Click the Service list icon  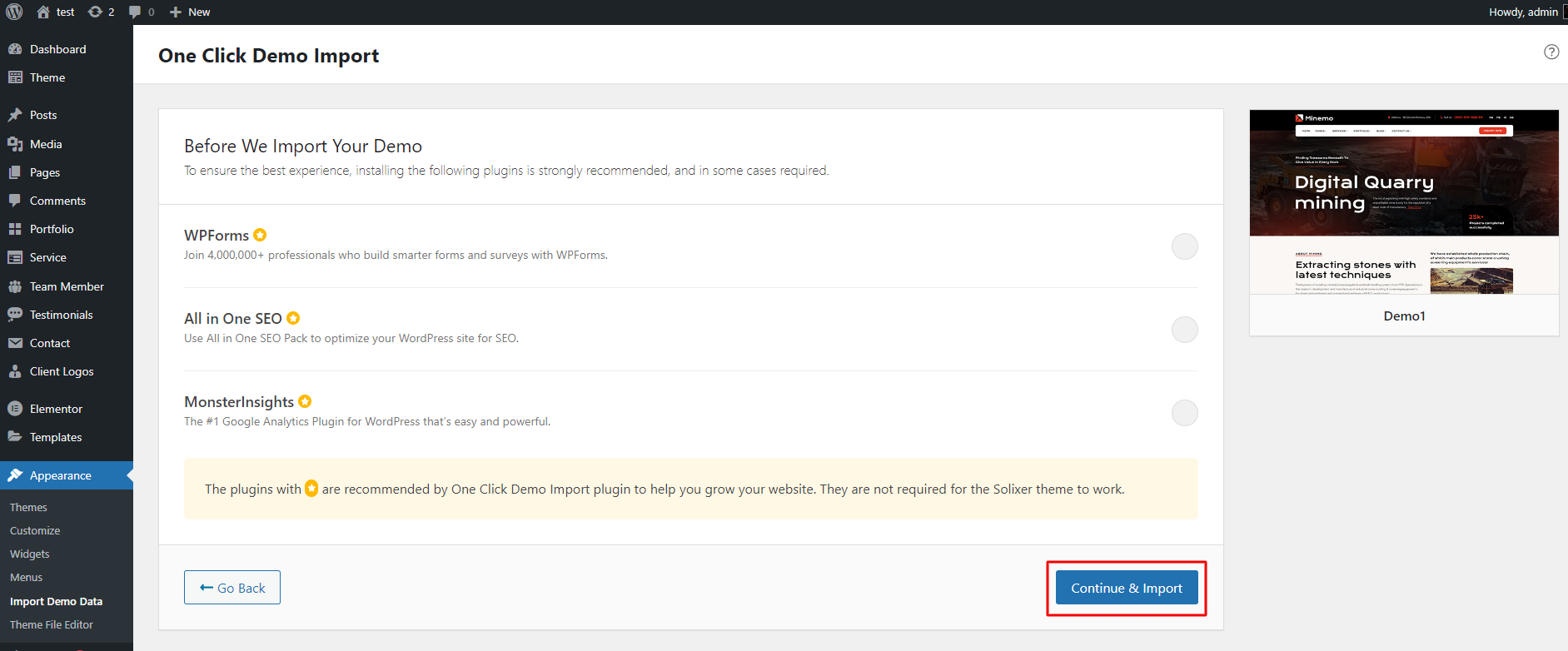15,257
